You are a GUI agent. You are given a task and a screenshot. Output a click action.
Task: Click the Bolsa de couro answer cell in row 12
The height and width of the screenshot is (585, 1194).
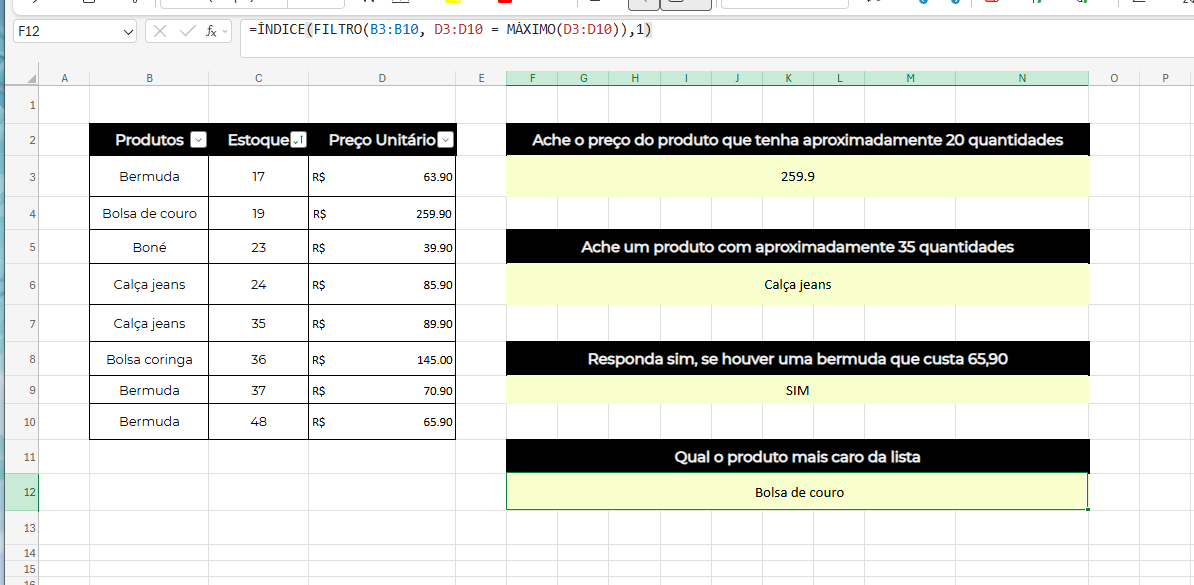point(797,492)
